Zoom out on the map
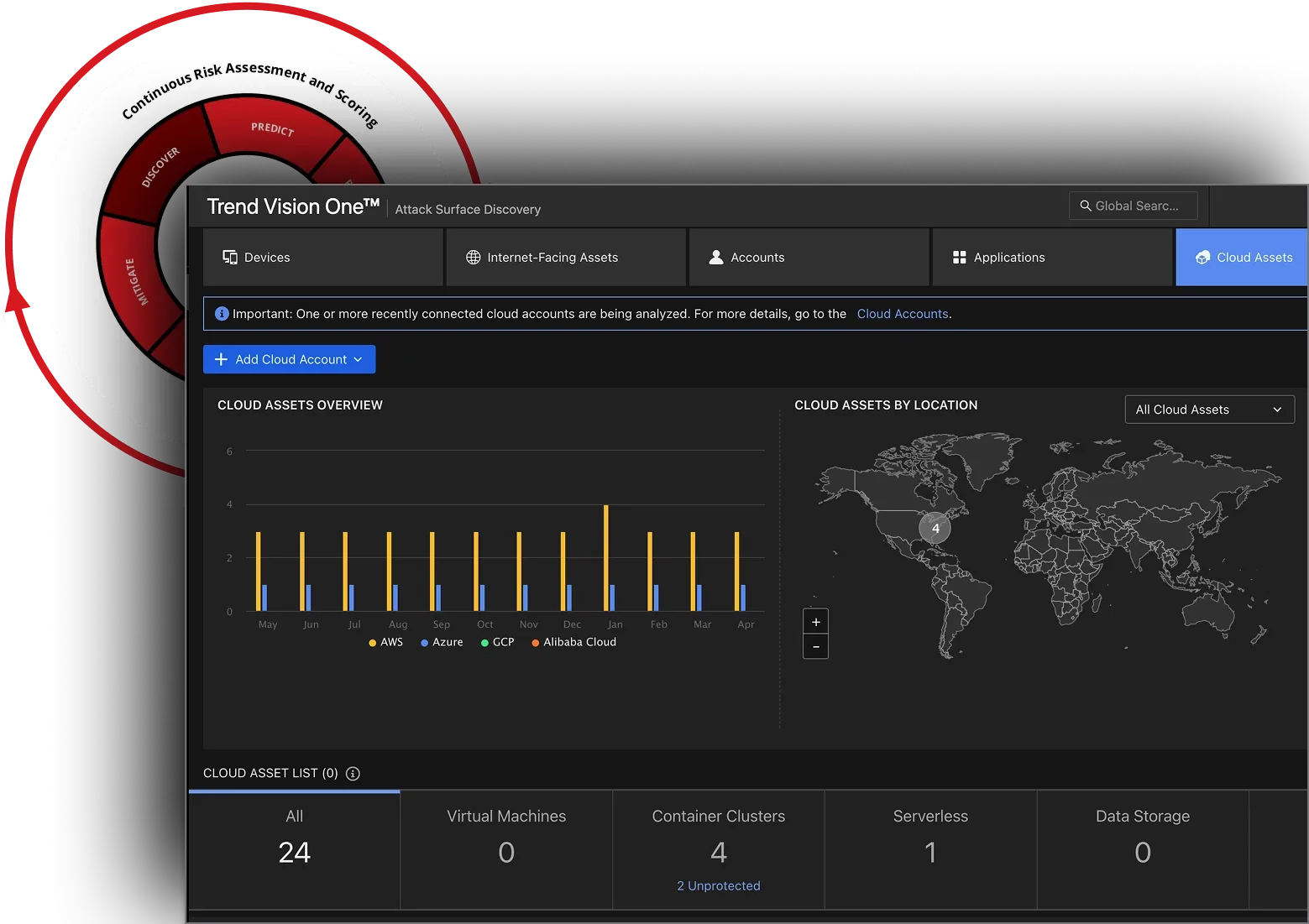This screenshot has height=924, width=1309. point(816,646)
